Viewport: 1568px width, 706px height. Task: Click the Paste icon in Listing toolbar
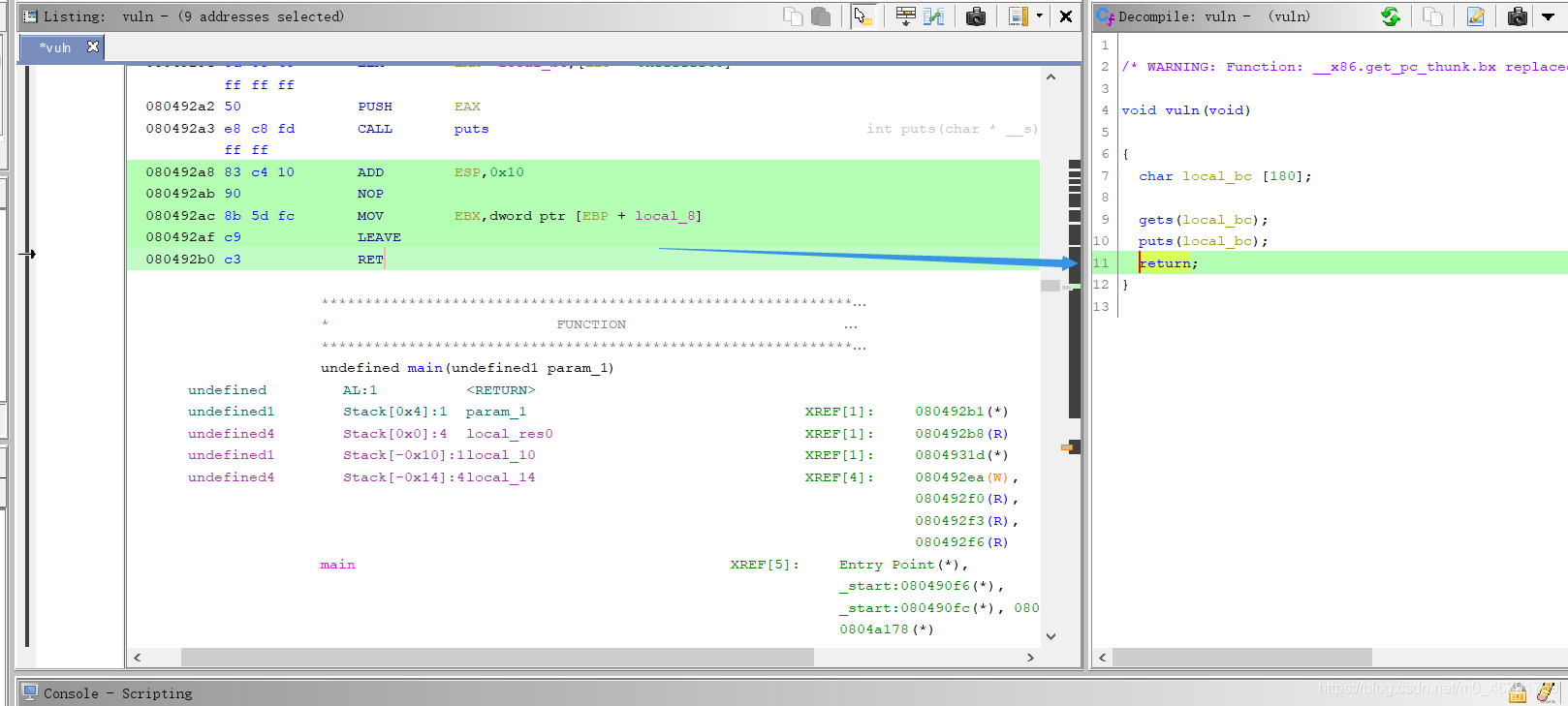click(821, 16)
